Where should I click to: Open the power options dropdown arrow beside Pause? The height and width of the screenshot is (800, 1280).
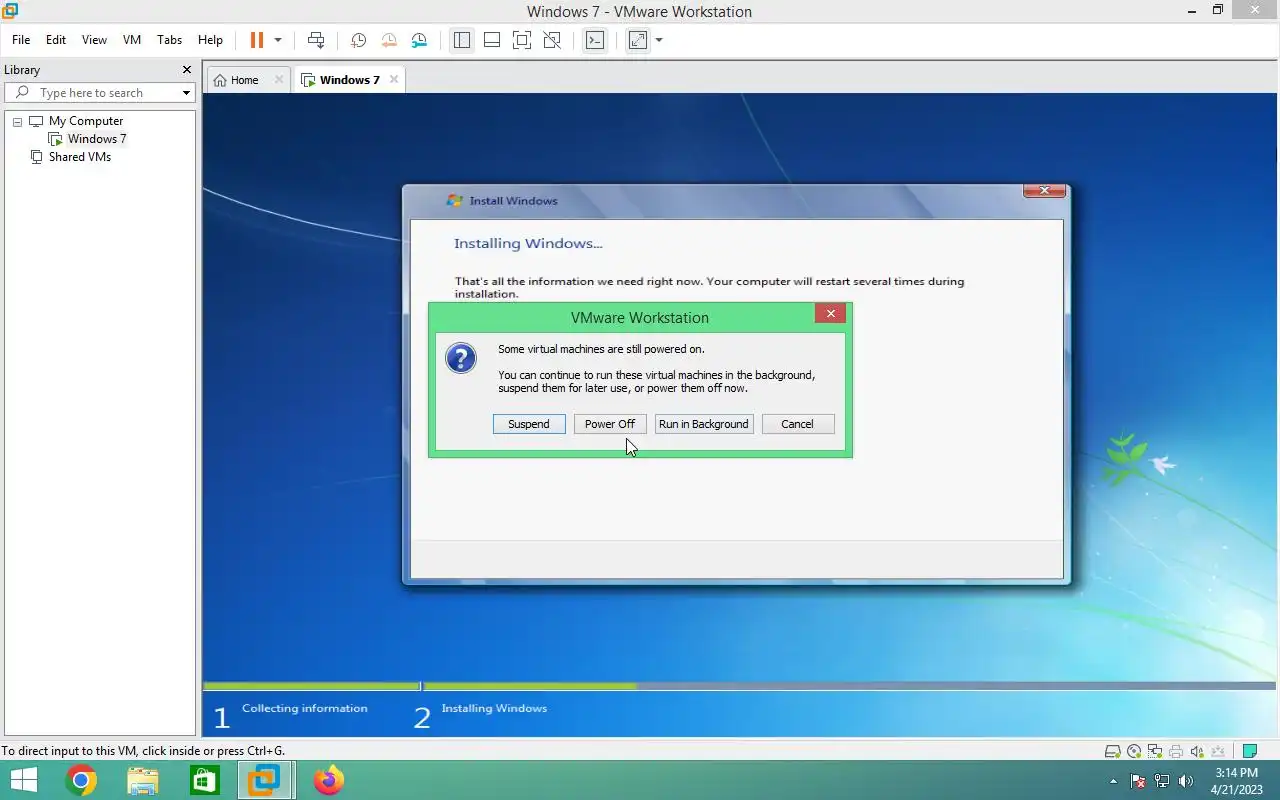pyautogui.click(x=278, y=40)
